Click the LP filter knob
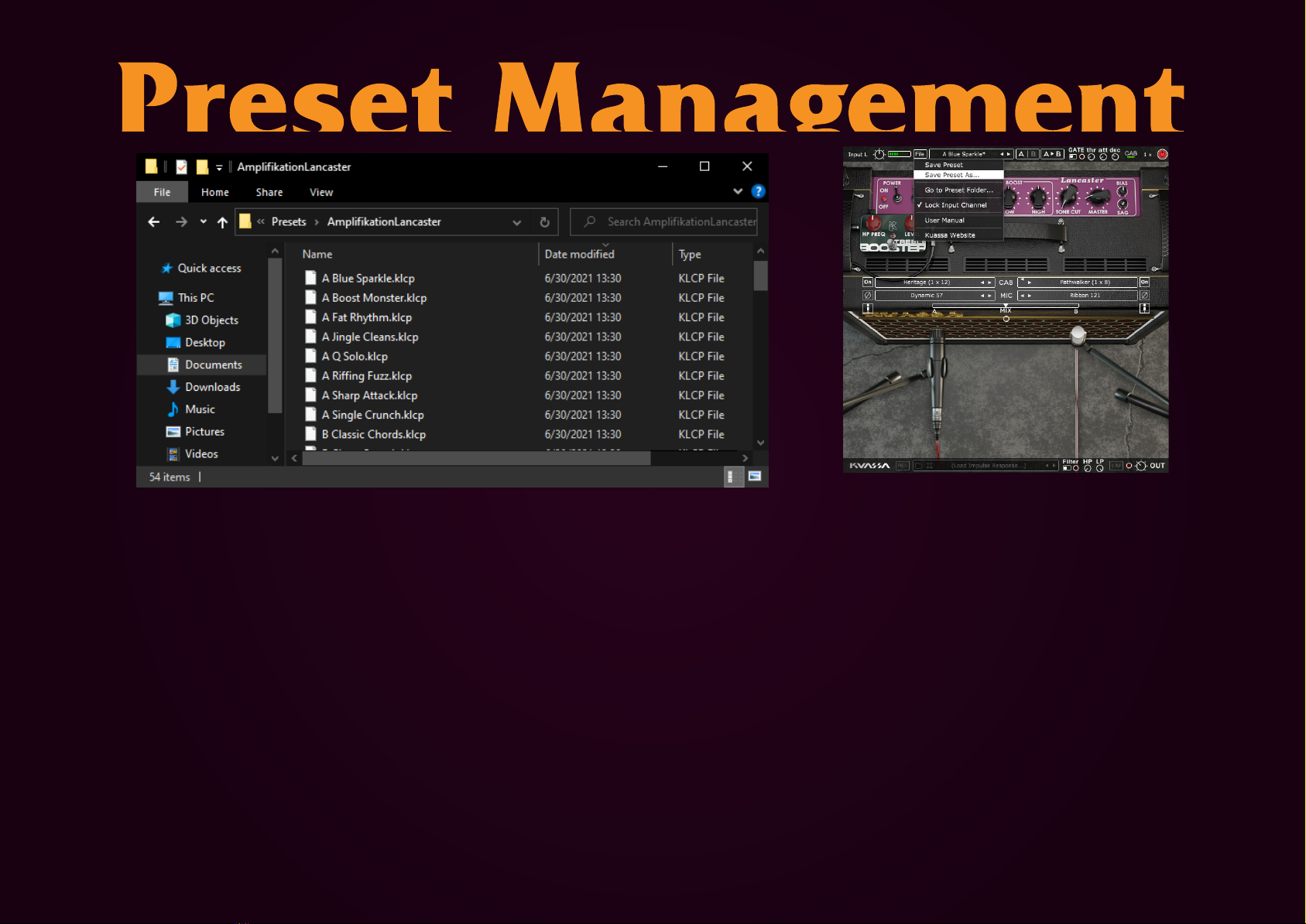Viewport: 1306px width, 924px height. 1099,468
